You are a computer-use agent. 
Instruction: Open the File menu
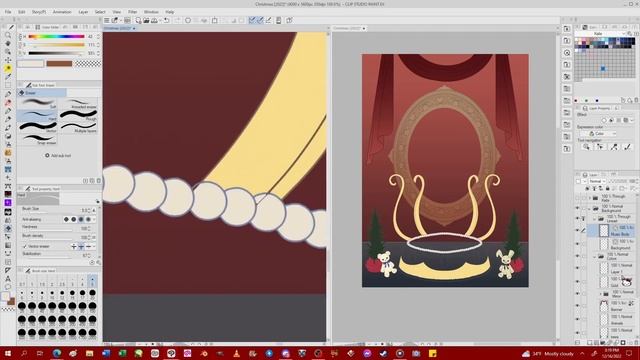point(8,12)
